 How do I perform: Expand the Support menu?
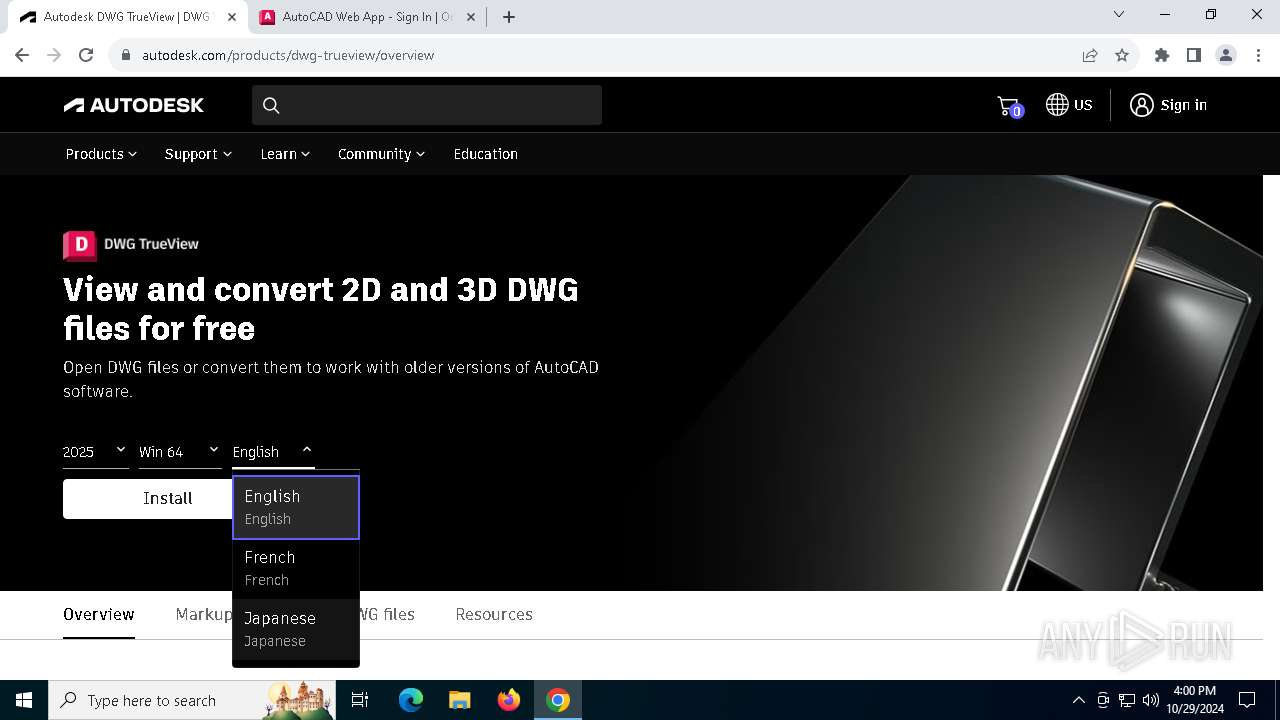click(x=198, y=154)
